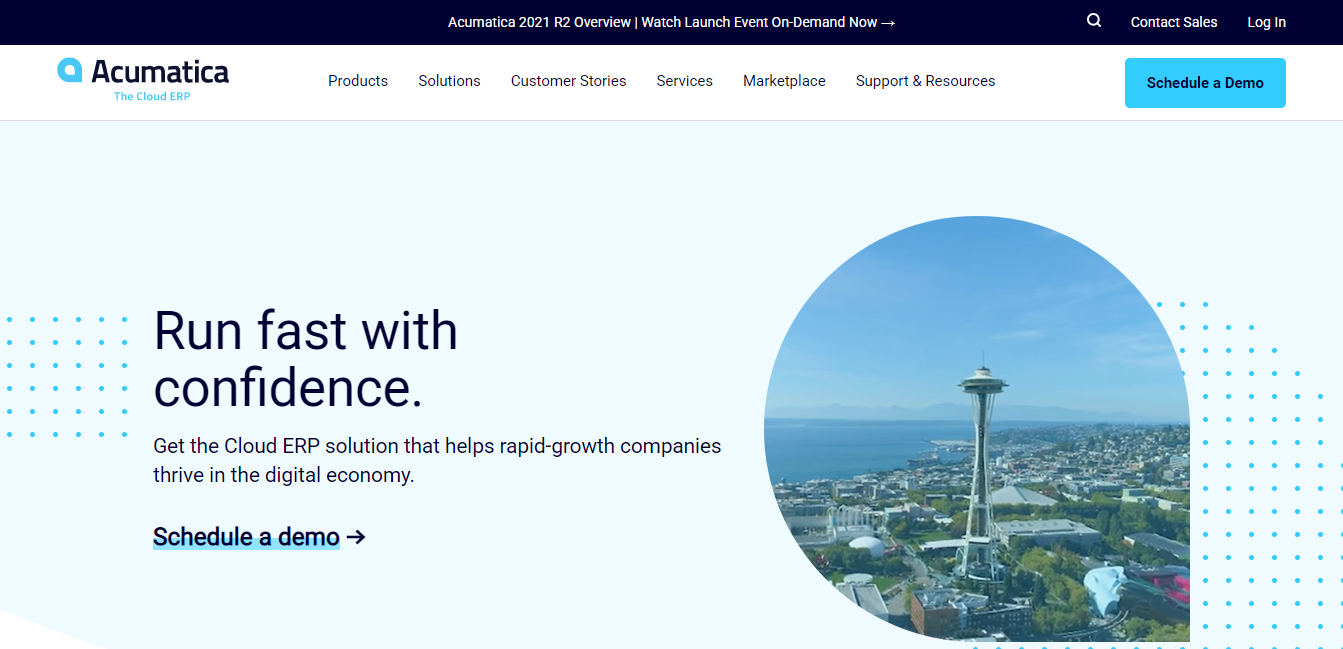1343x649 pixels.
Task: Open the Contact Sales link
Action: (x=1174, y=22)
